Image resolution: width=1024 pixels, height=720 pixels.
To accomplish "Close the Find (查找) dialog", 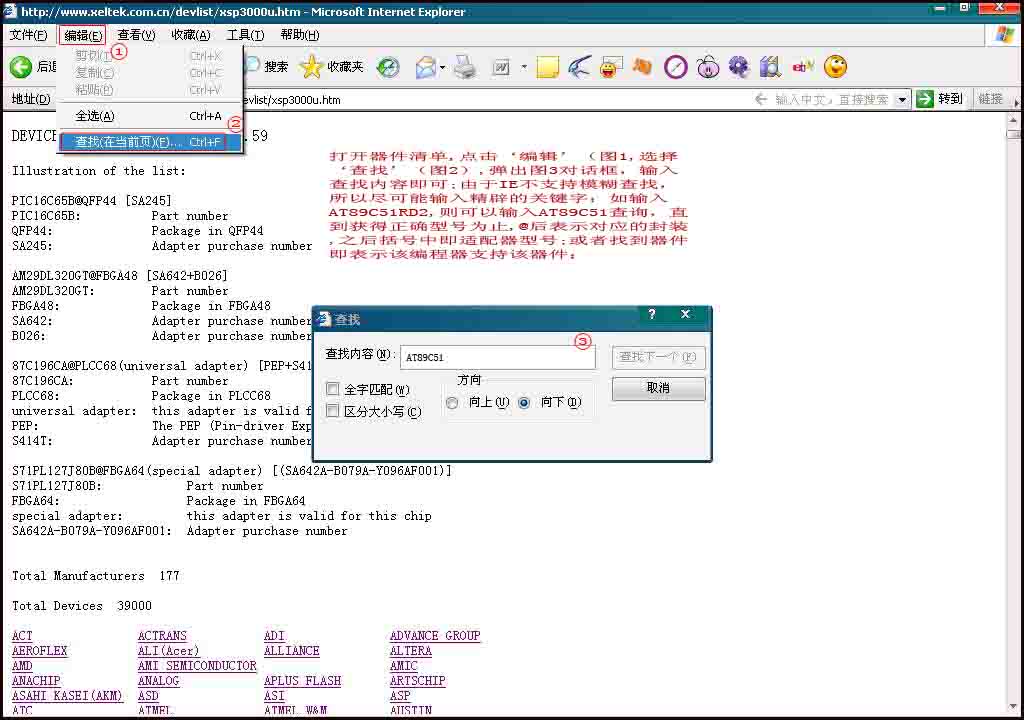I will tap(685, 314).
